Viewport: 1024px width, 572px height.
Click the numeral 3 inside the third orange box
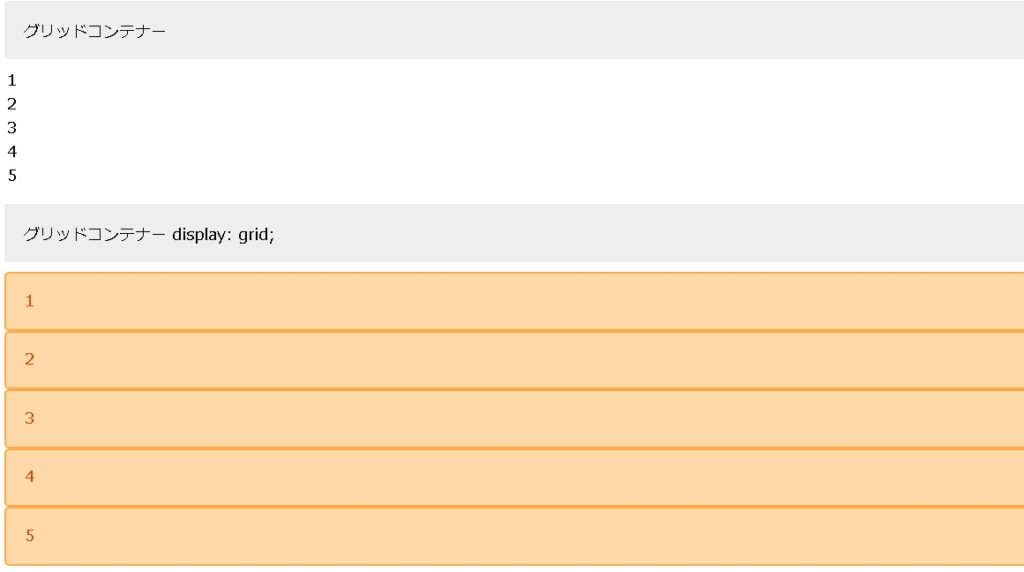[x=30, y=418]
